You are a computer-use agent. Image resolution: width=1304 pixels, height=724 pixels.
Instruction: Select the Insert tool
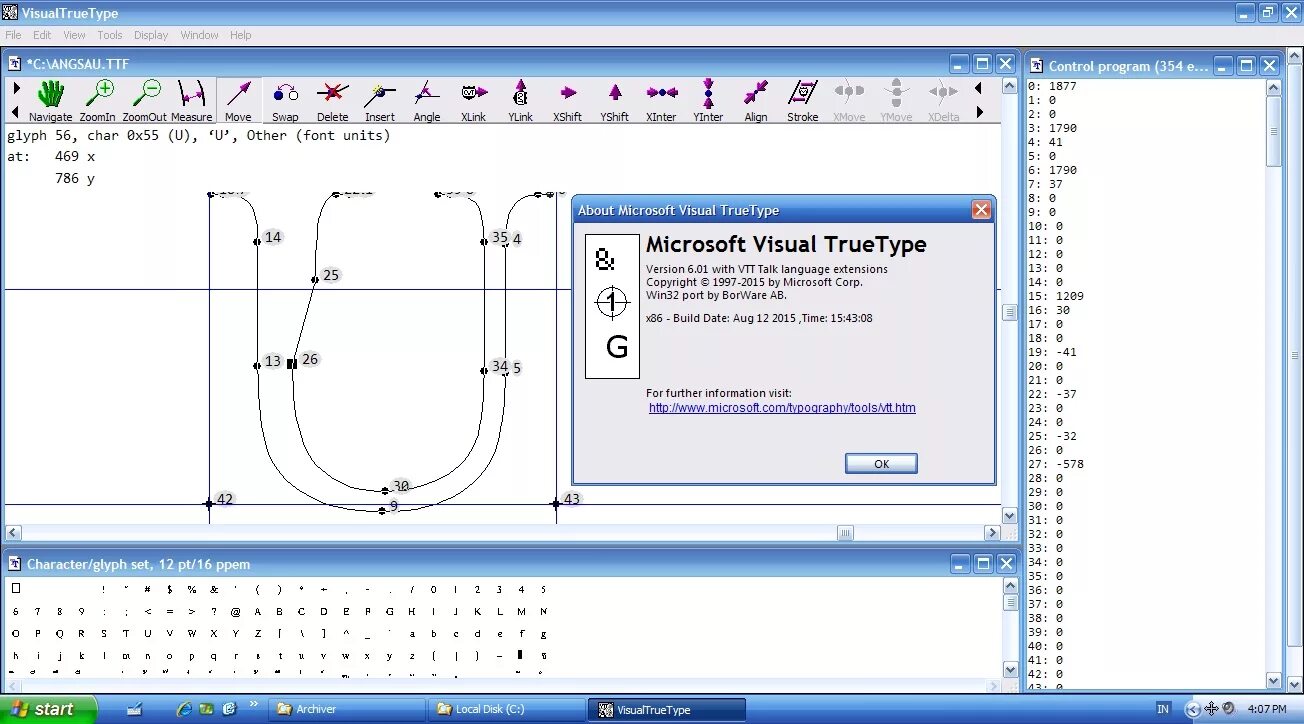pyautogui.click(x=380, y=101)
